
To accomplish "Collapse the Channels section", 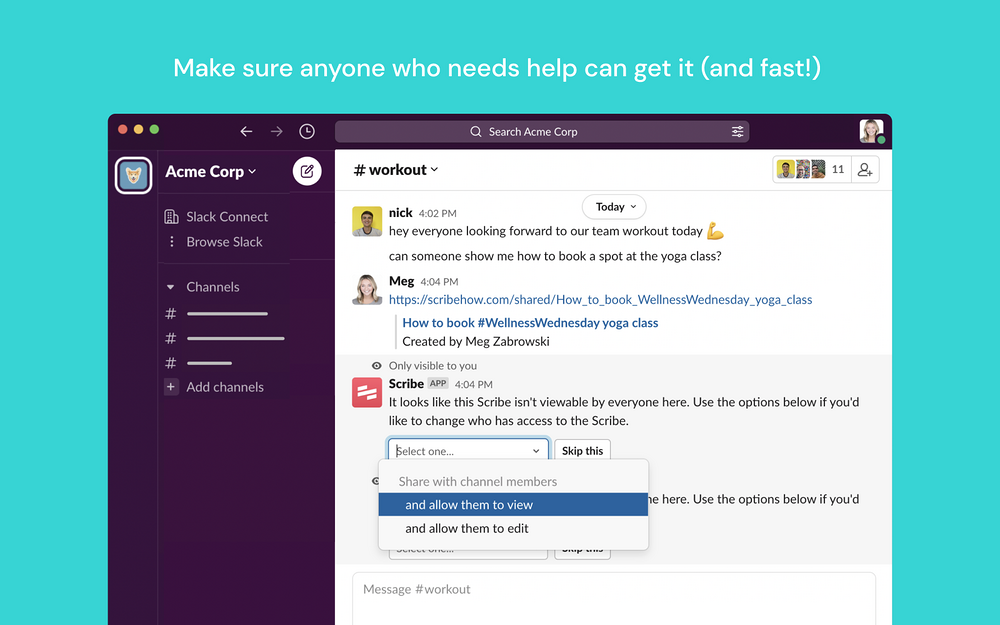I will [170, 287].
